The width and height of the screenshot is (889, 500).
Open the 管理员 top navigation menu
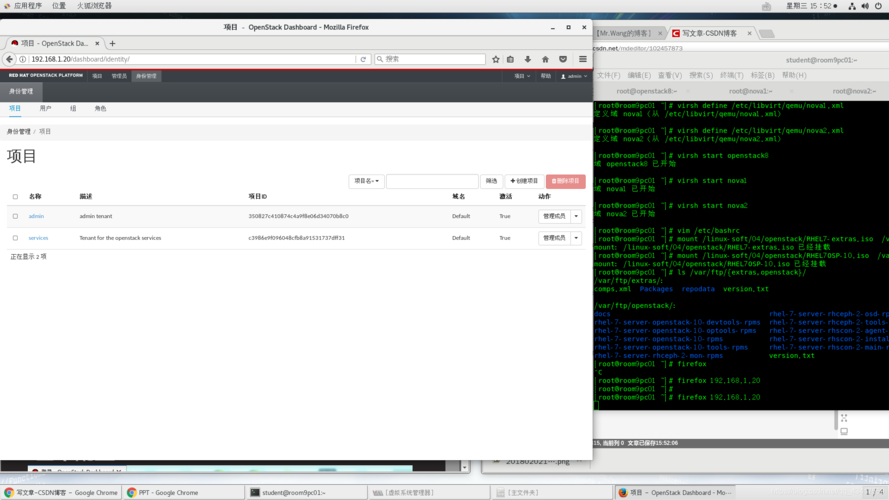(119, 76)
